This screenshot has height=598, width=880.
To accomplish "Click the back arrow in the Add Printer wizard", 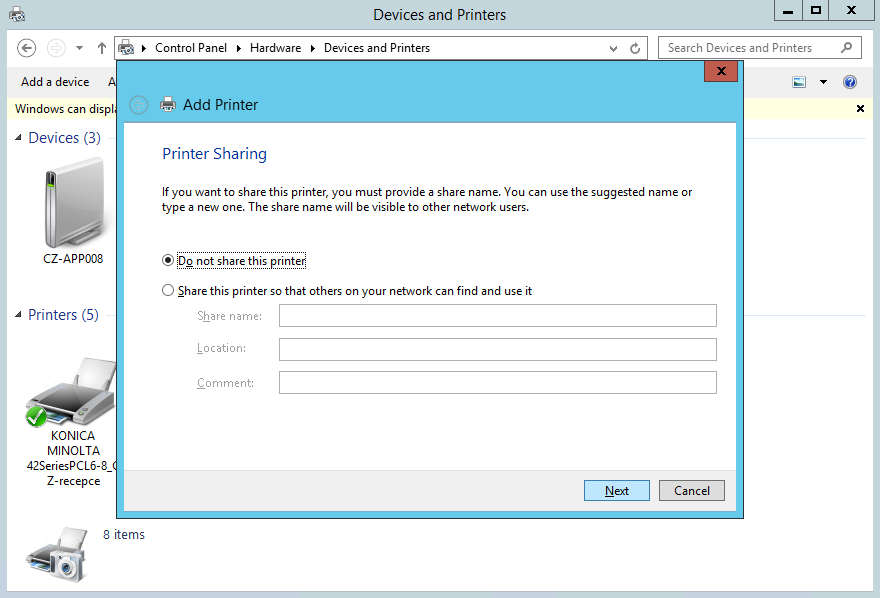I will pyautogui.click(x=138, y=104).
